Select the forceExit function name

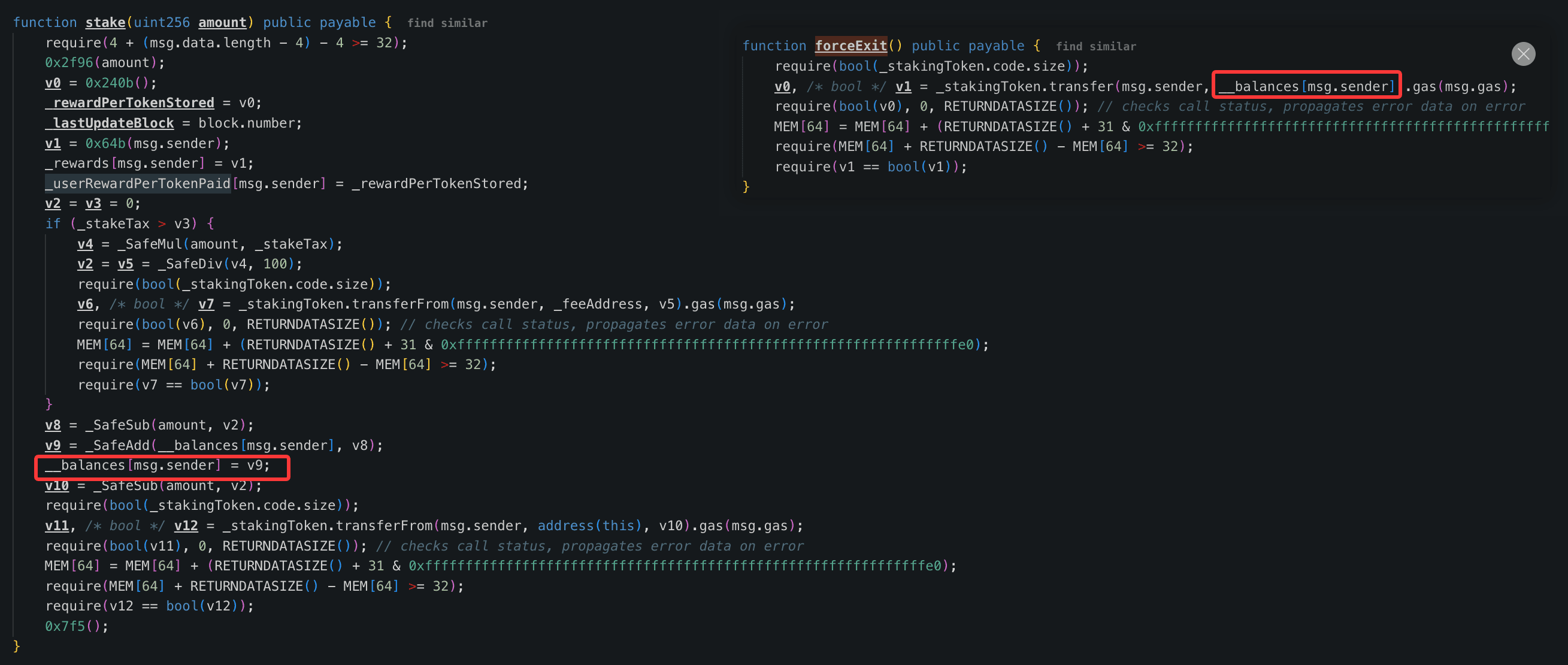pyautogui.click(x=850, y=46)
